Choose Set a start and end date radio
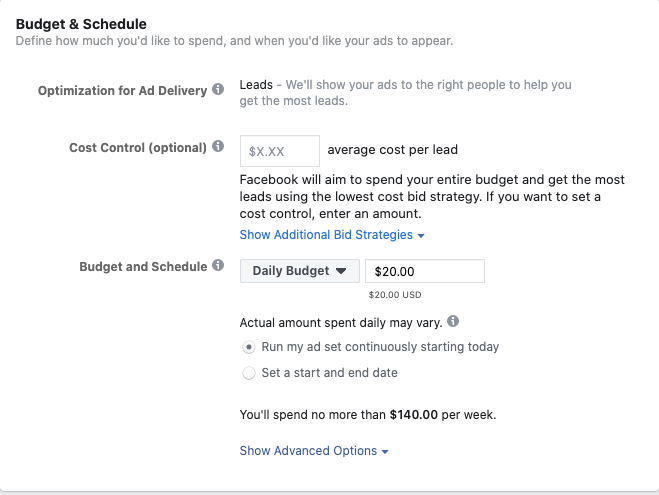The height and width of the screenshot is (495, 659). coord(249,373)
